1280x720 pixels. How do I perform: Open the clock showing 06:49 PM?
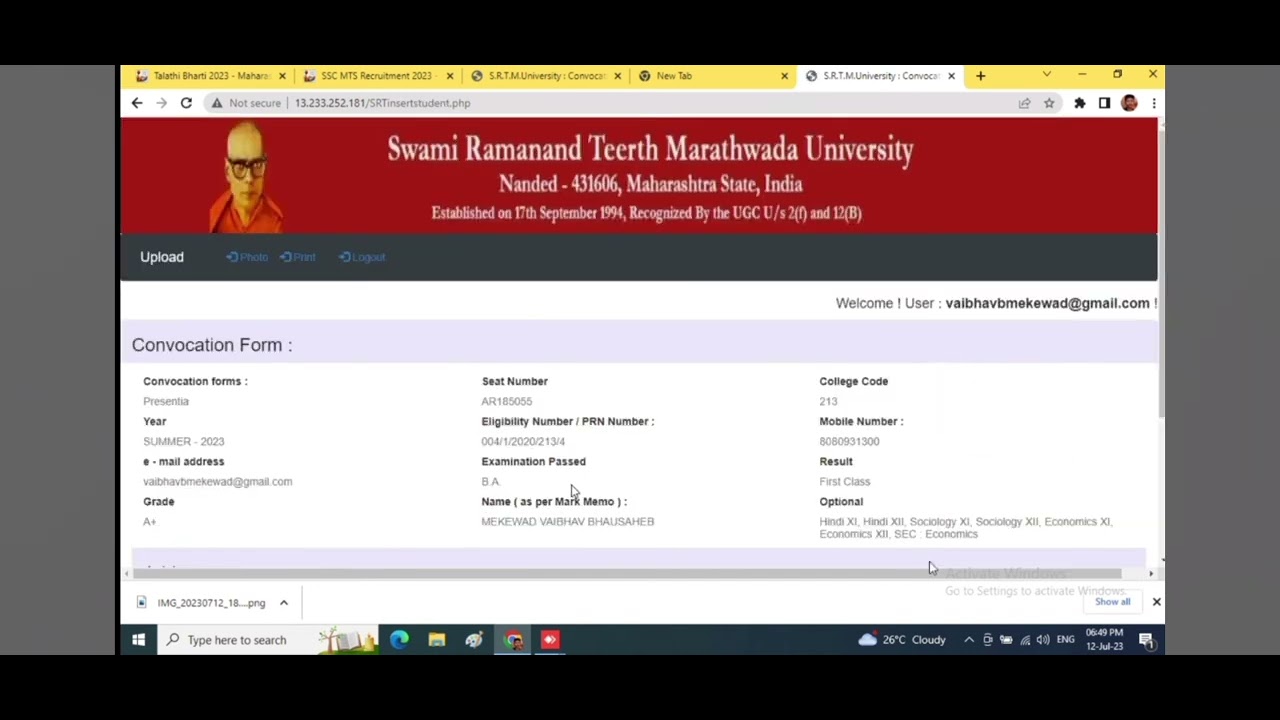pos(1104,640)
